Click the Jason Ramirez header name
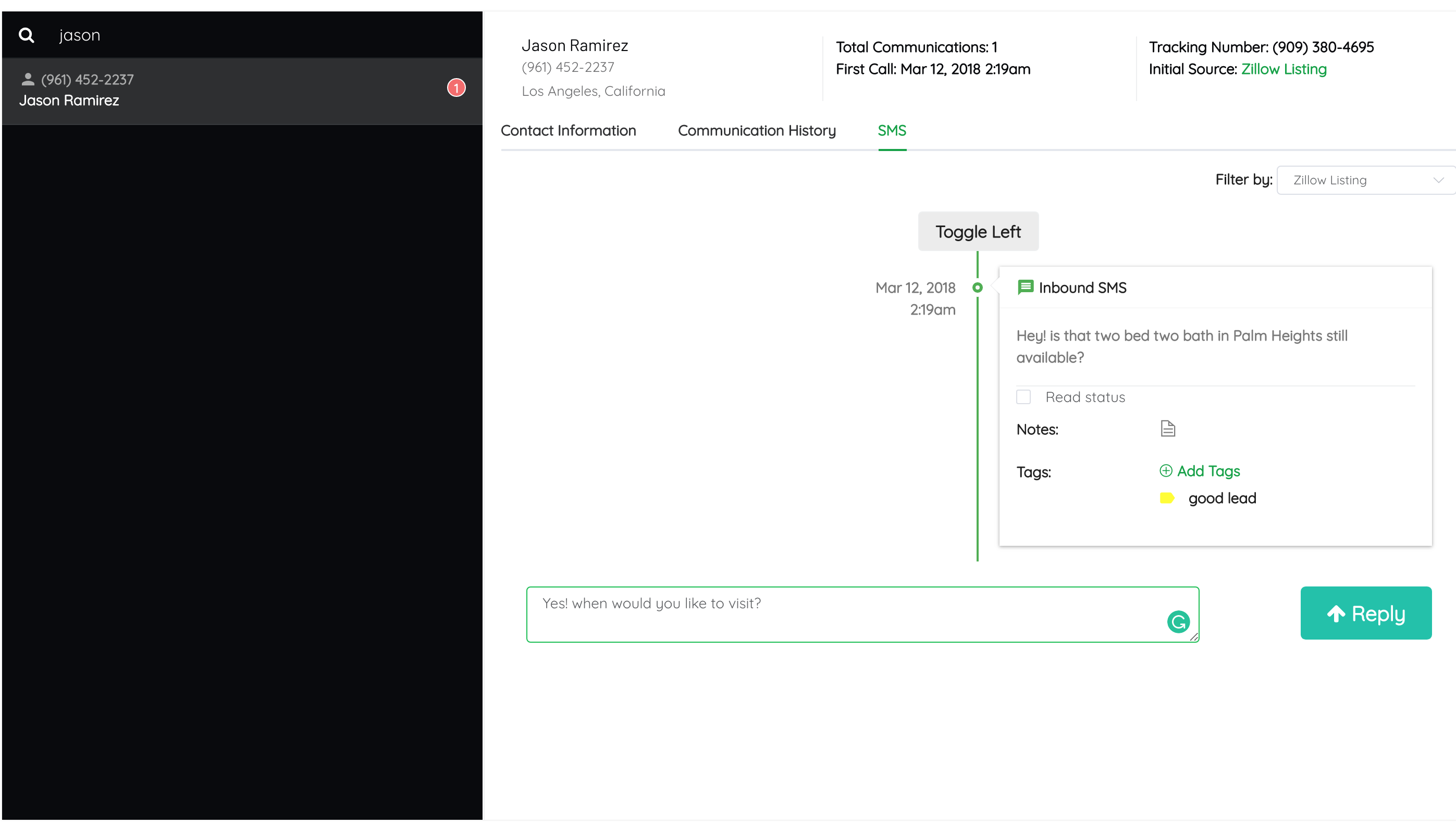Viewport: 1456px width, 825px height. (x=574, y=45)
